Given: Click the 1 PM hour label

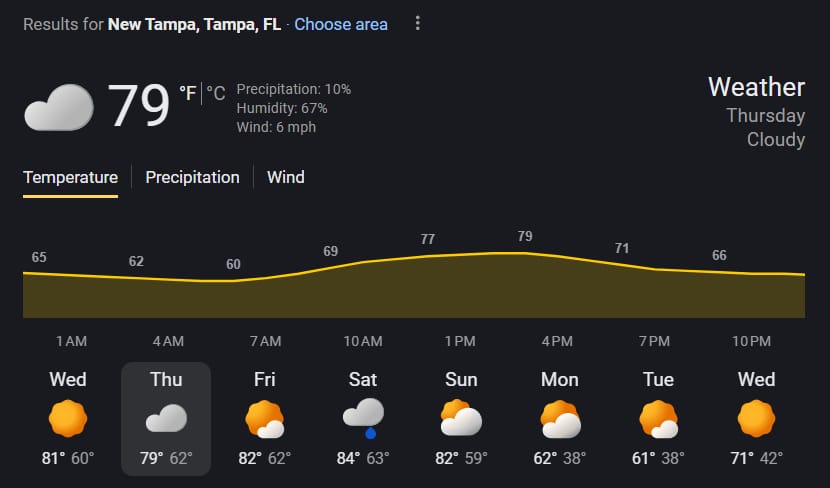Looking at the screenshot, I should click(x=460, y=341).
